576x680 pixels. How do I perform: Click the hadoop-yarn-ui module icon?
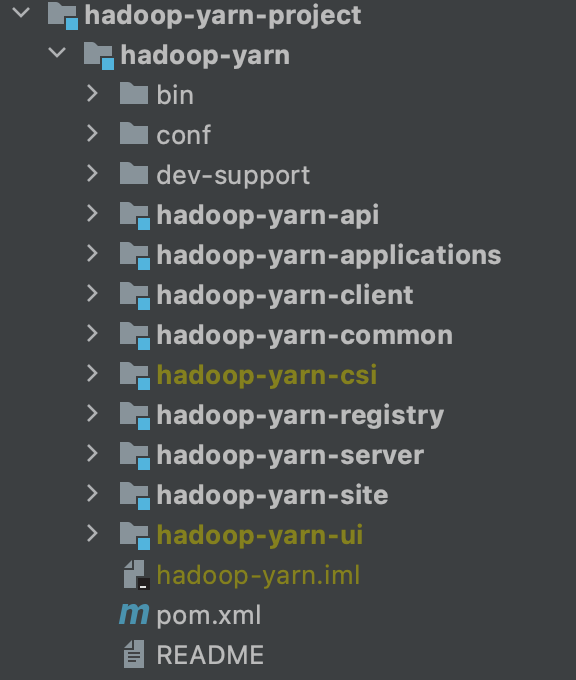[x=135, y=536]
